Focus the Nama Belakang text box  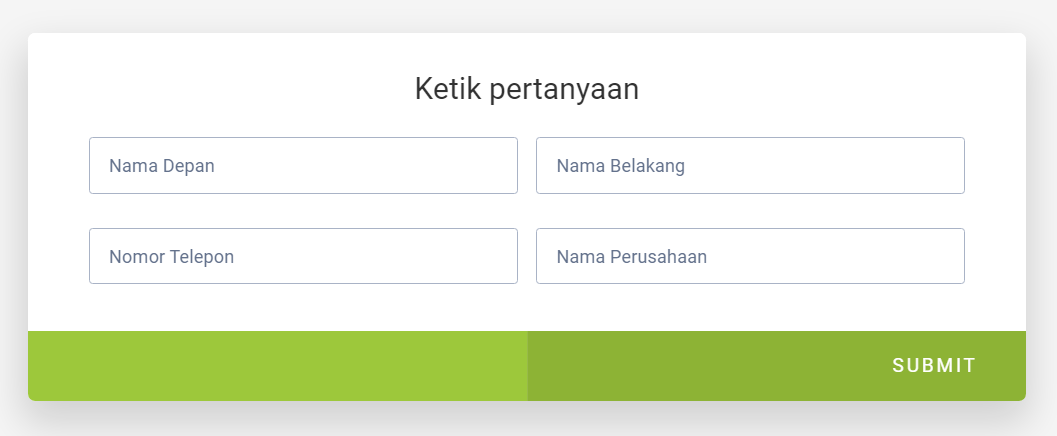[x=750, y=165]
